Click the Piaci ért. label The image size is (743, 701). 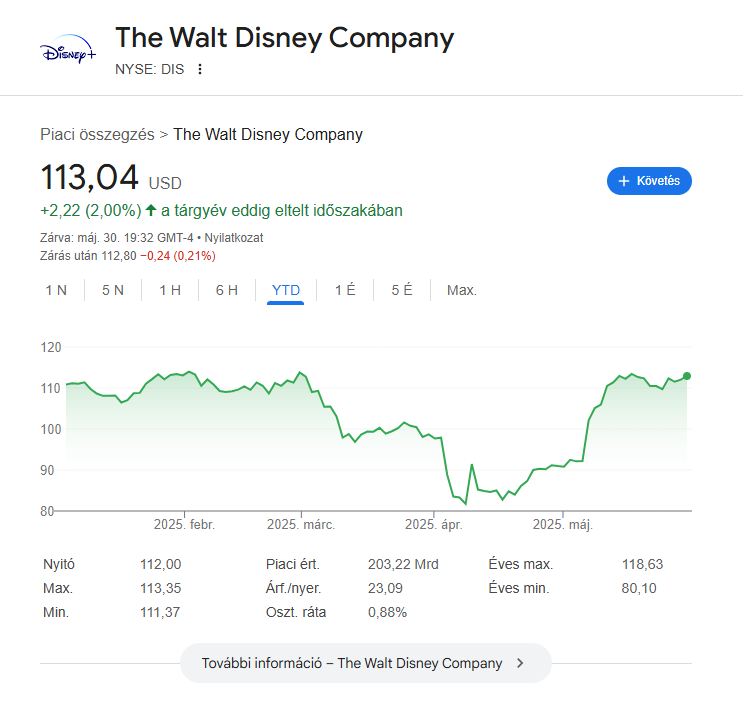(293, 564)
